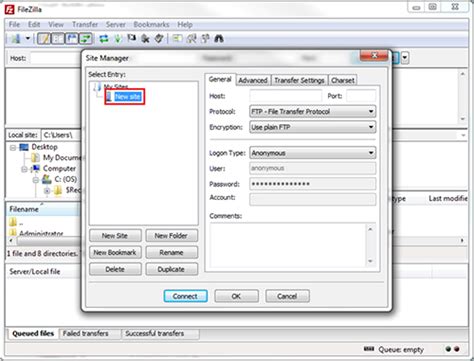This screenshot has width=474, height=361.
Task: Select the Desktop item in local tree
Action: (44, 147)
